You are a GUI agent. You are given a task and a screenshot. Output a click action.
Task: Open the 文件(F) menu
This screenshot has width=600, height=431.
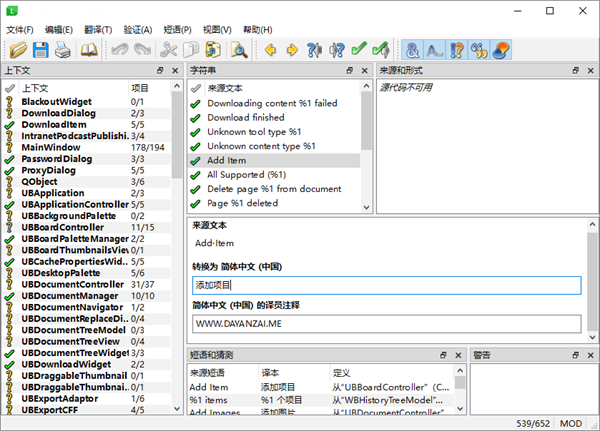pos(20,30)
